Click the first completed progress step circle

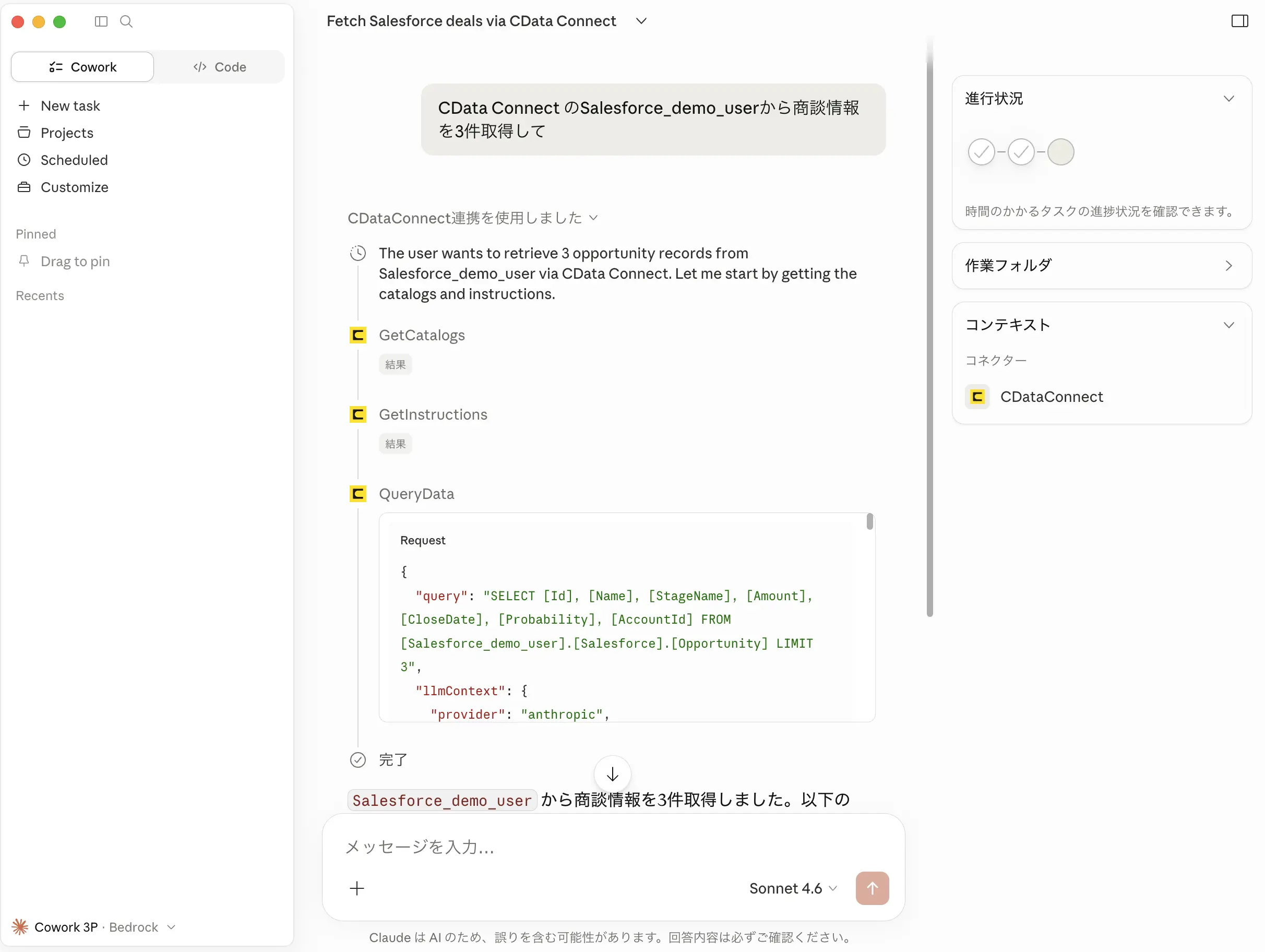(x=981, y=152)
